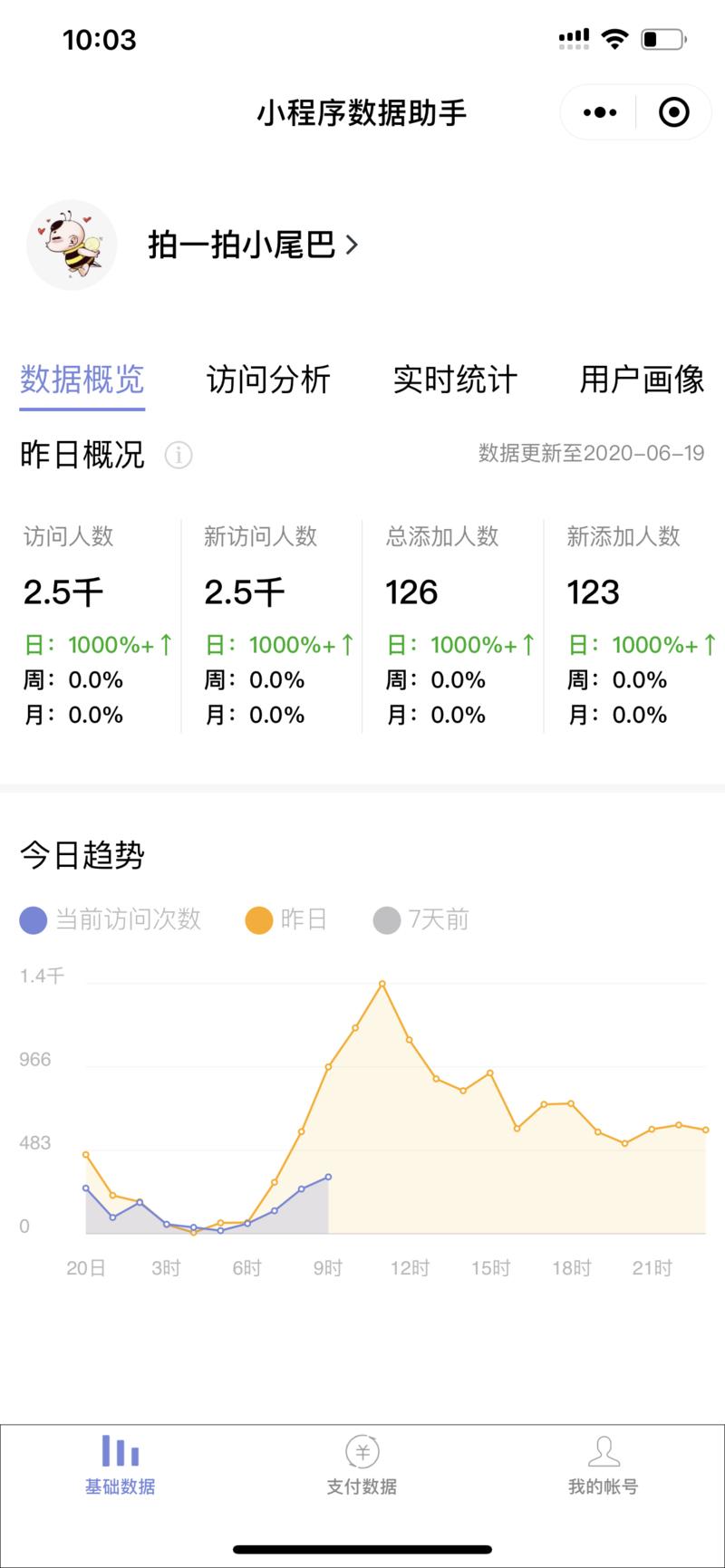Switch to 实时统计 tab
Image resolution: width=725 pixels, height=1568 pixels.
pyautogui.click(x=455, y=380)
